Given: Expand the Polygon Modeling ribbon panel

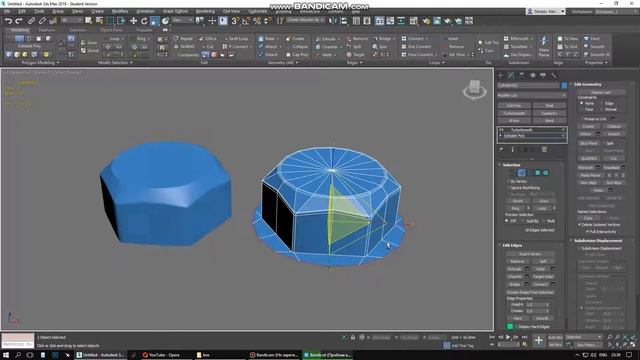Looking at the screenshot, I should (x=40, y=63).
